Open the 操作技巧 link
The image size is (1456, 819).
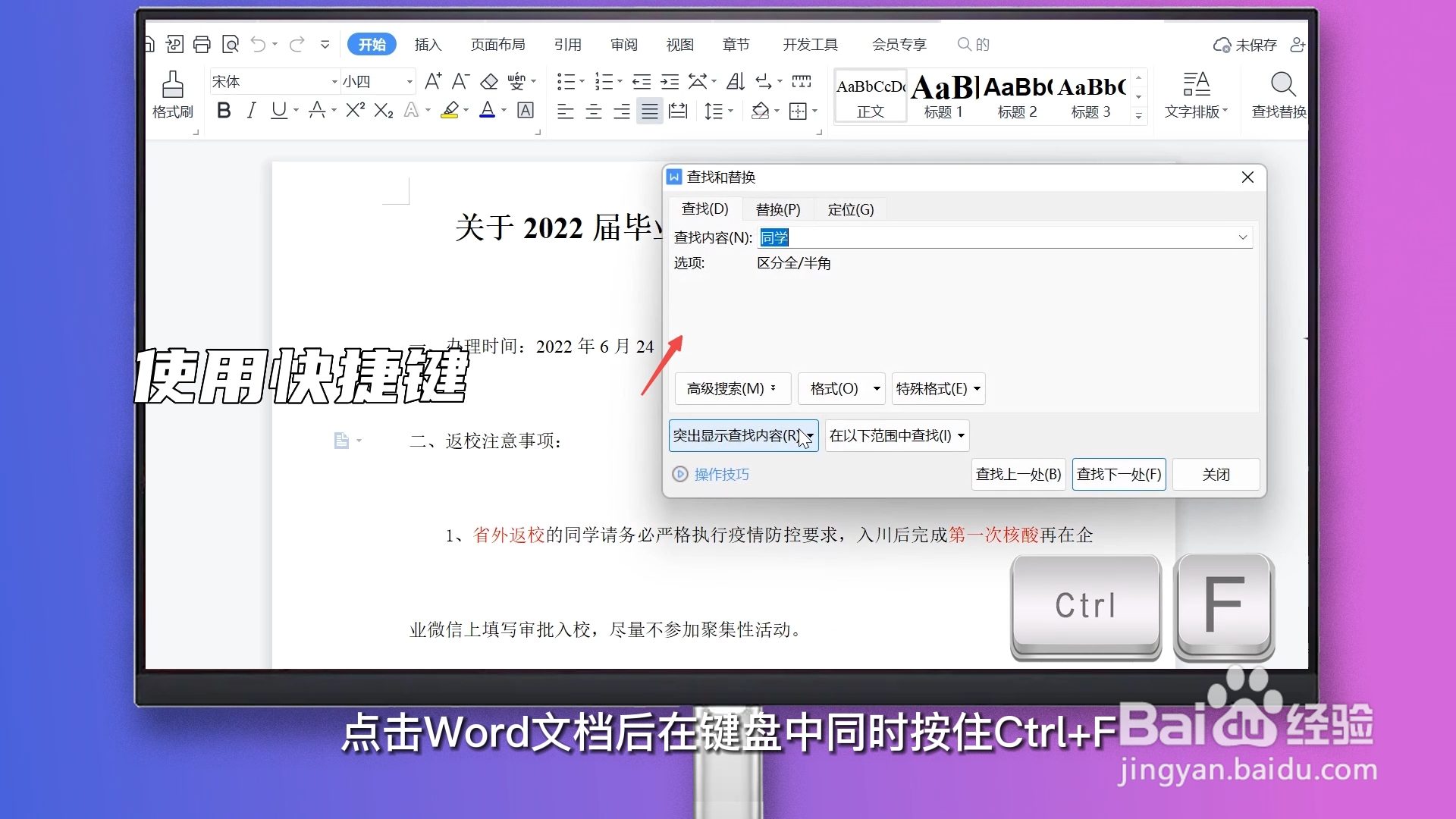(721, 474)
